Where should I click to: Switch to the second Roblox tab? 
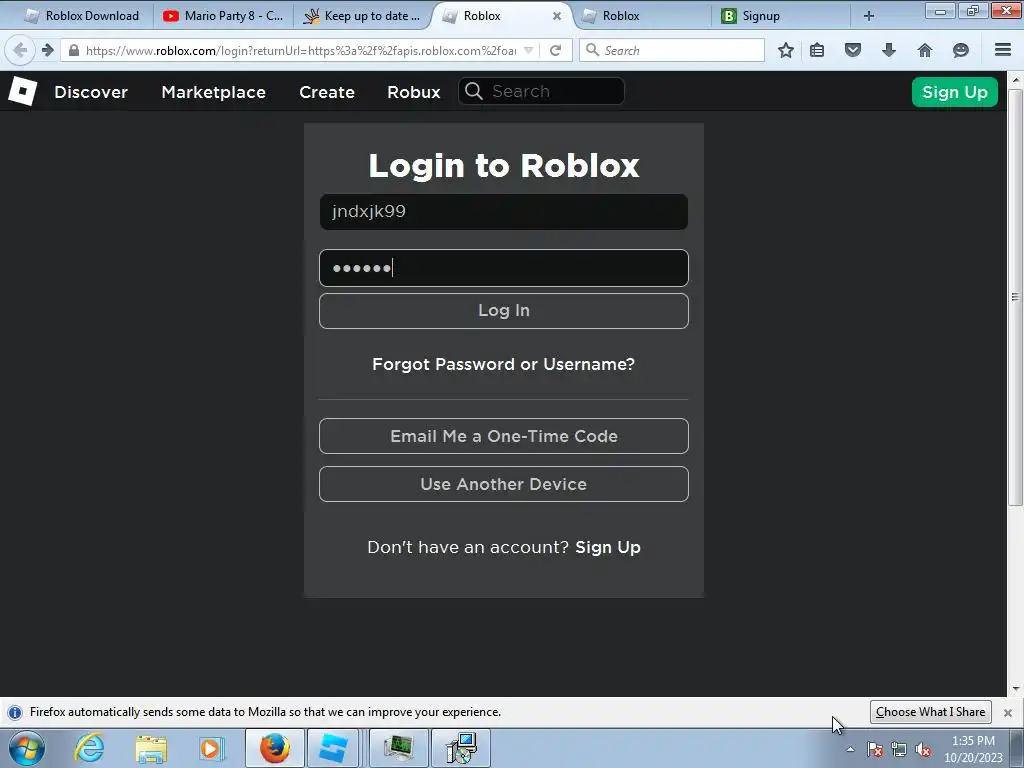[640, 16]
